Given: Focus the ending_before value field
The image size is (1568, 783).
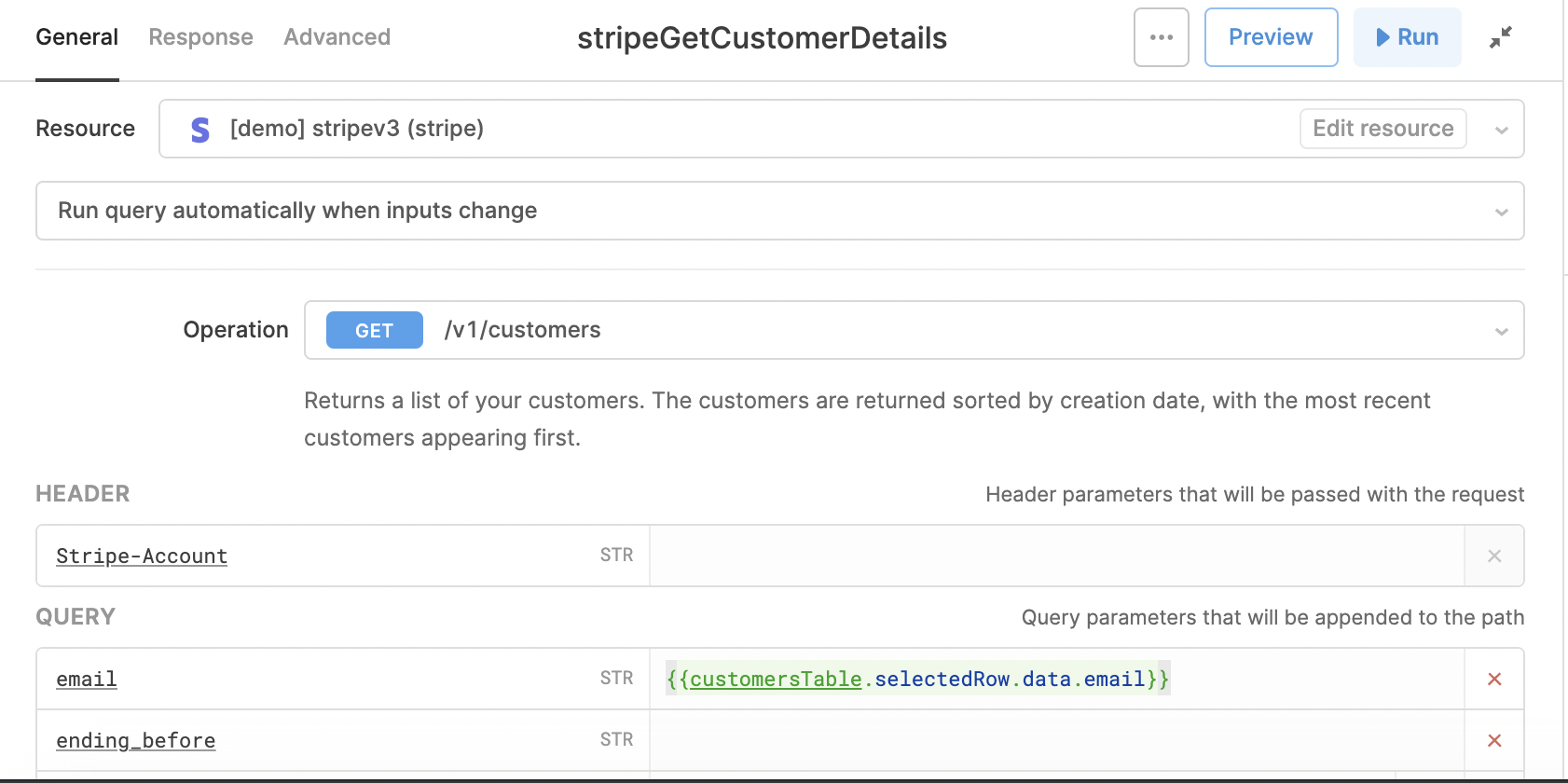Looking at the screenshot, I should coord(1057,740).
